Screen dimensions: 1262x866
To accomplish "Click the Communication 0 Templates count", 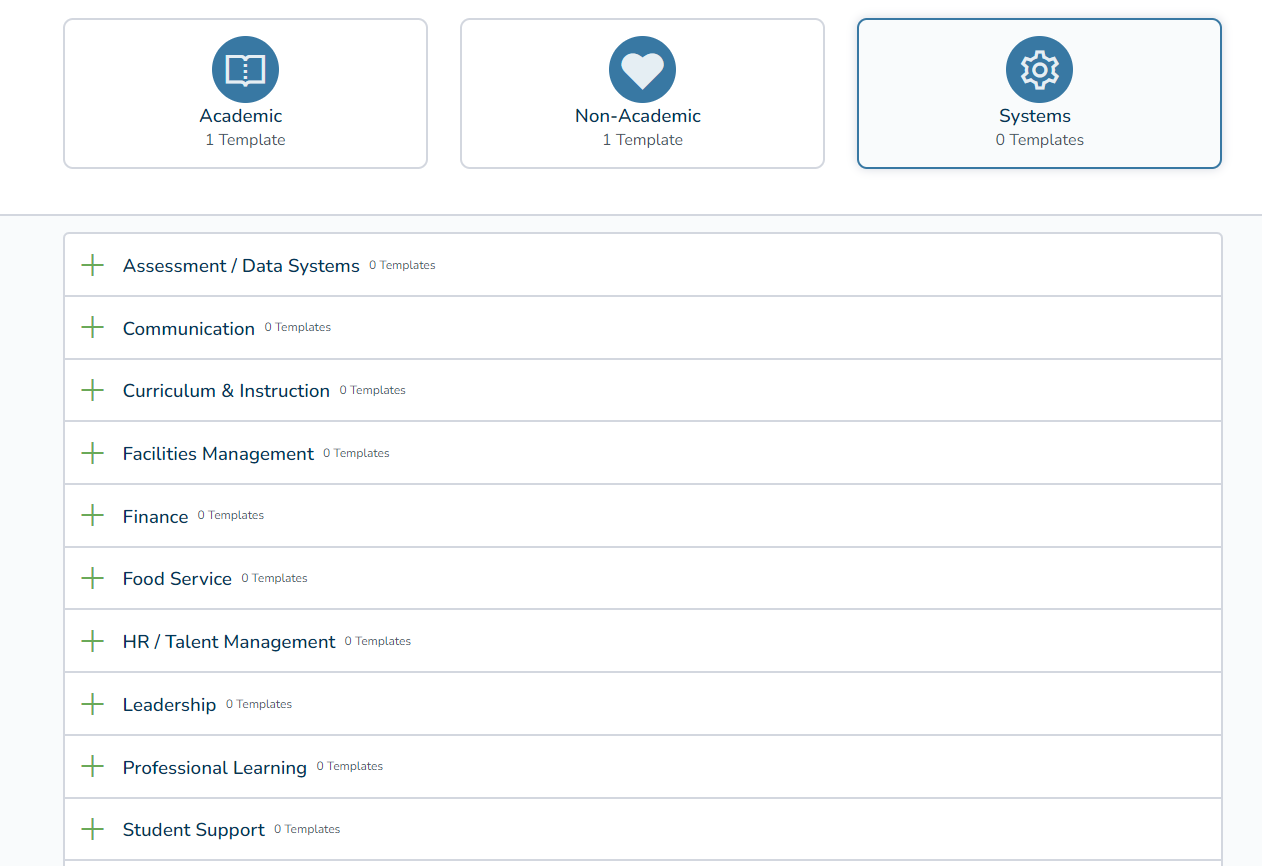I will (297, 328).
